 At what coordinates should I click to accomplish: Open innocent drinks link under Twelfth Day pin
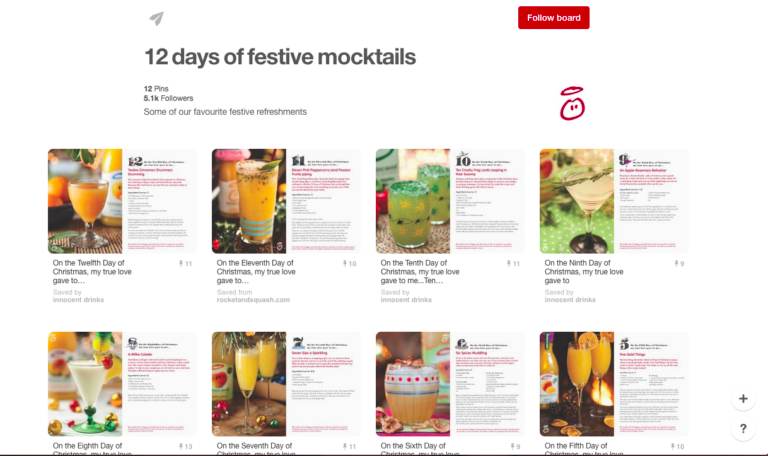pos(78,300)
